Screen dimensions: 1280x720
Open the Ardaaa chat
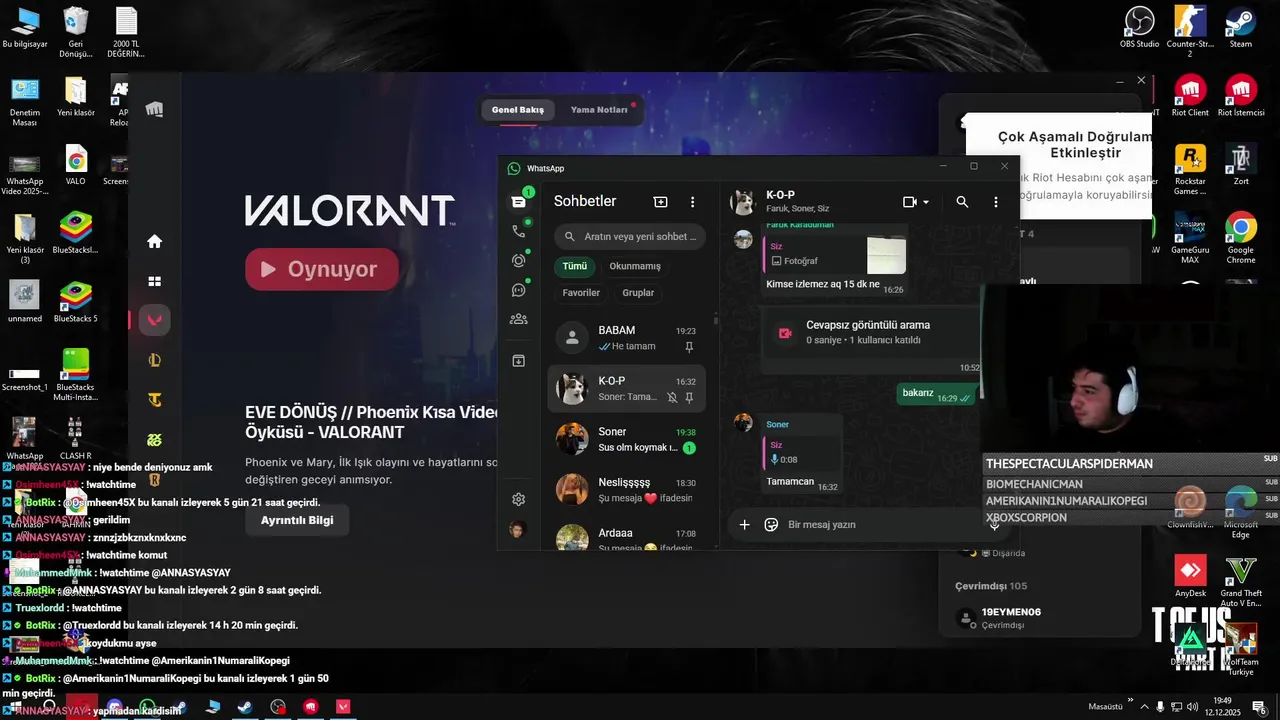click(x=627, y=537)
